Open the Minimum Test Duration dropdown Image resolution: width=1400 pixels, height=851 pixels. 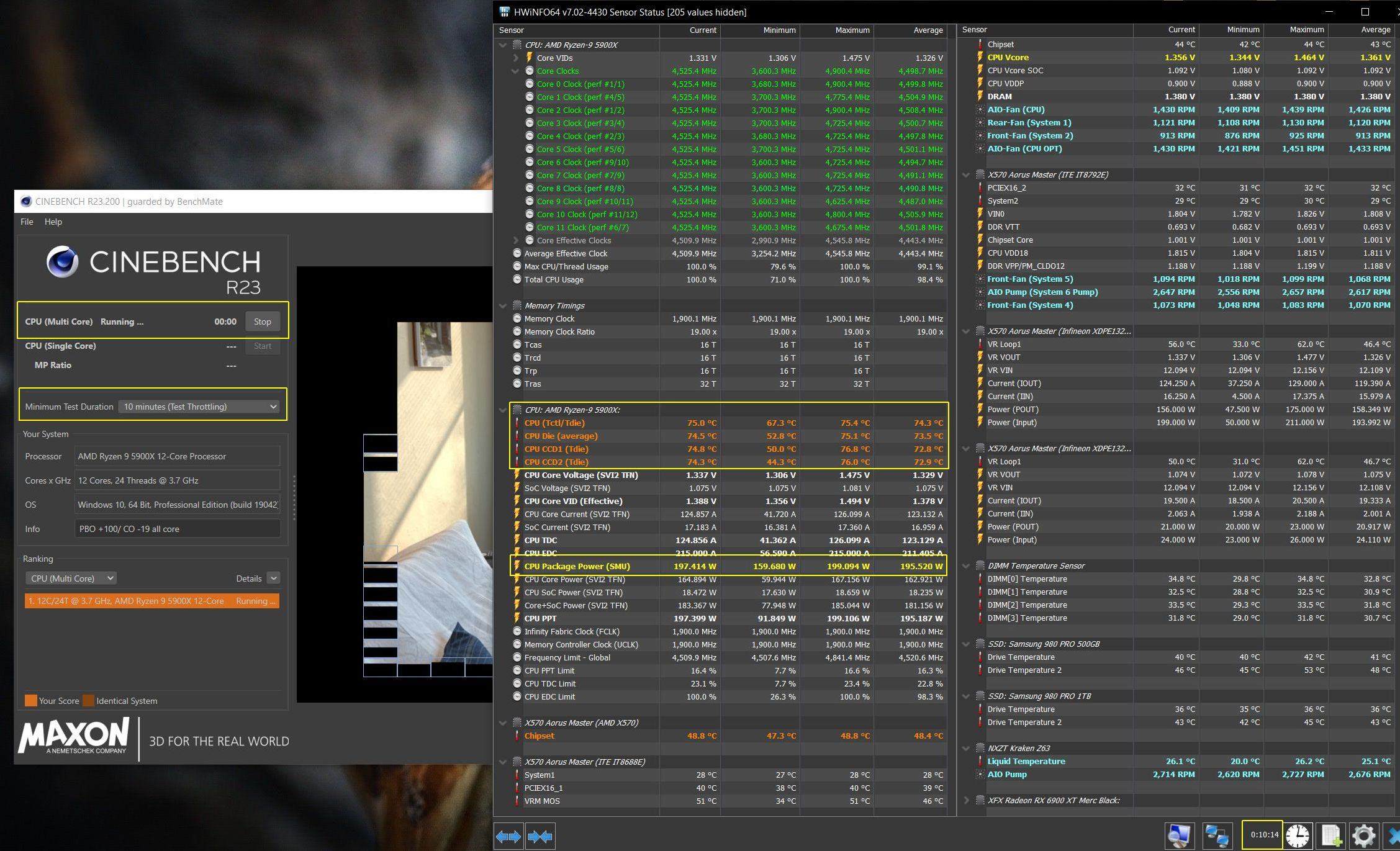pyautogui.click(x=199, y=407)
